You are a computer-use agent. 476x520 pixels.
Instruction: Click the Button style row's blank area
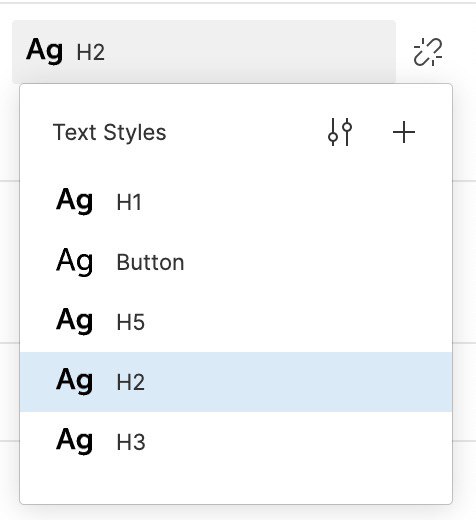coord(317,262)
